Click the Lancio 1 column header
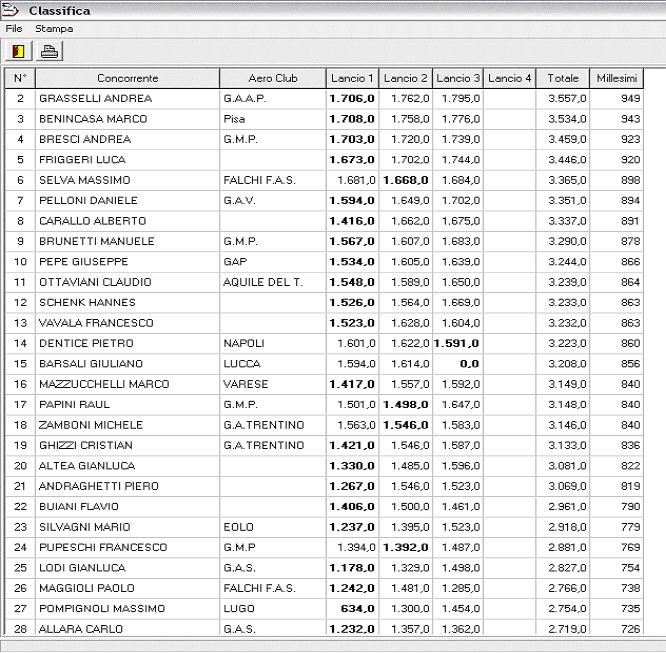Screen dimensions: 666x653 pyautogui.click(x=352, y=78)
